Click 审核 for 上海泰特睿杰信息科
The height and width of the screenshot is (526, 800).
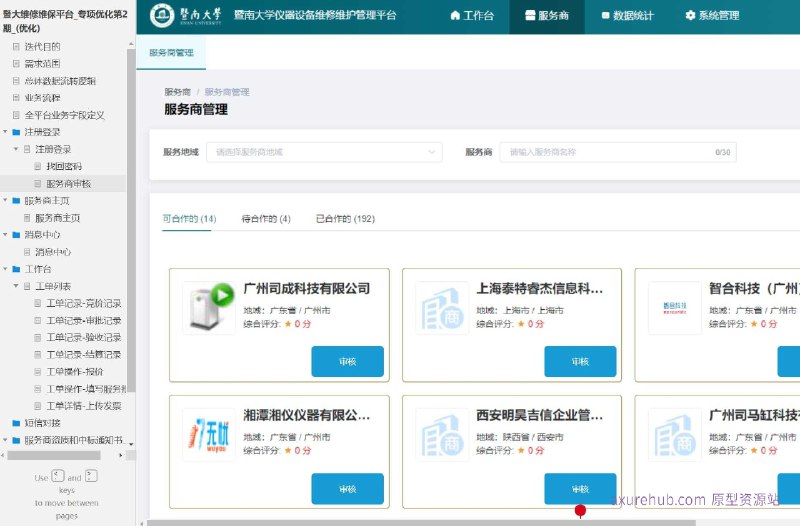click(580, 362)
